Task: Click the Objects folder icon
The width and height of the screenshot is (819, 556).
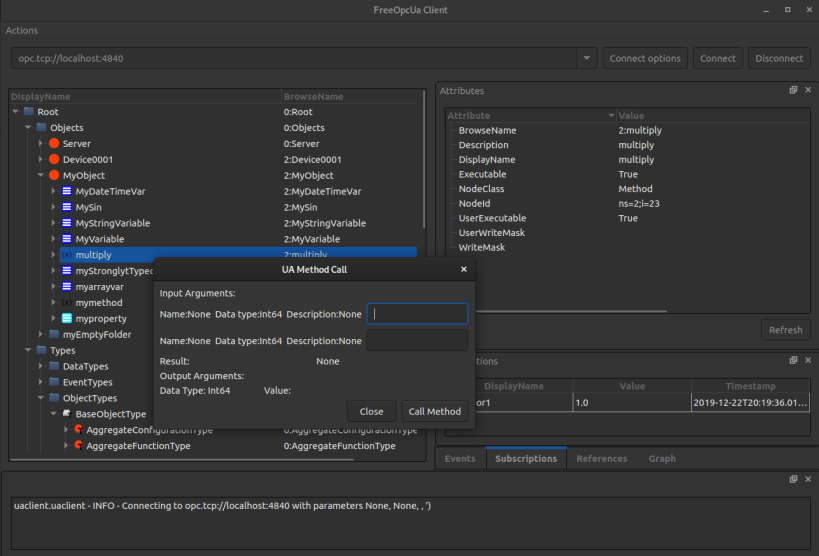Action: point(41,128)
